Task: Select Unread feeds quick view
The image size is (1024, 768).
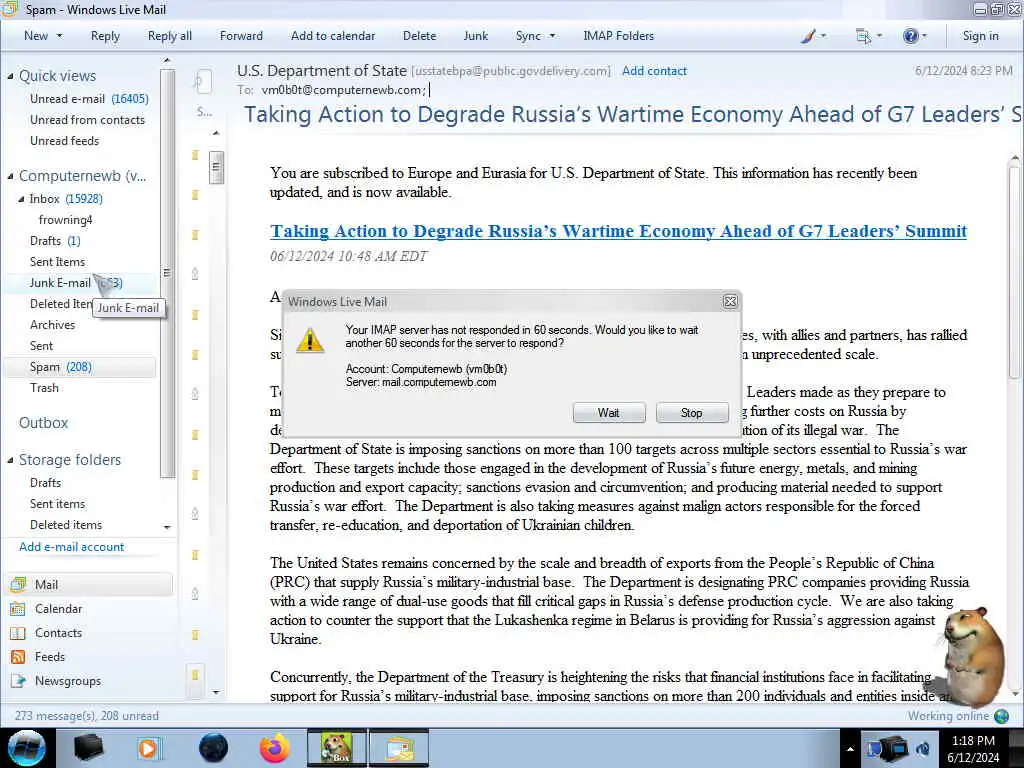Action: tap(65, 140)
